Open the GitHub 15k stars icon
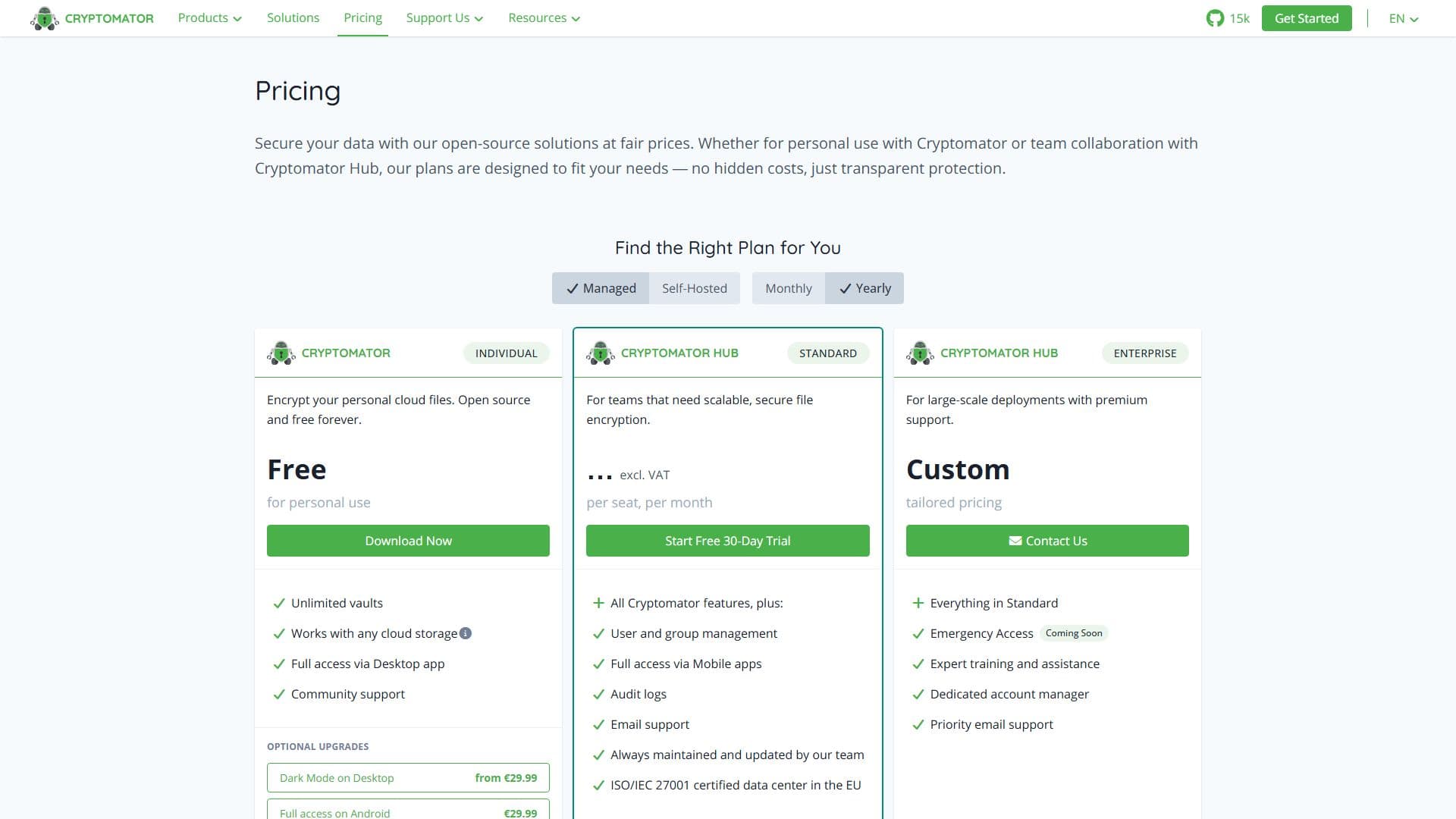This screenshot has width=1456, height=819. pyautogui.click(x=1215, y=18)
